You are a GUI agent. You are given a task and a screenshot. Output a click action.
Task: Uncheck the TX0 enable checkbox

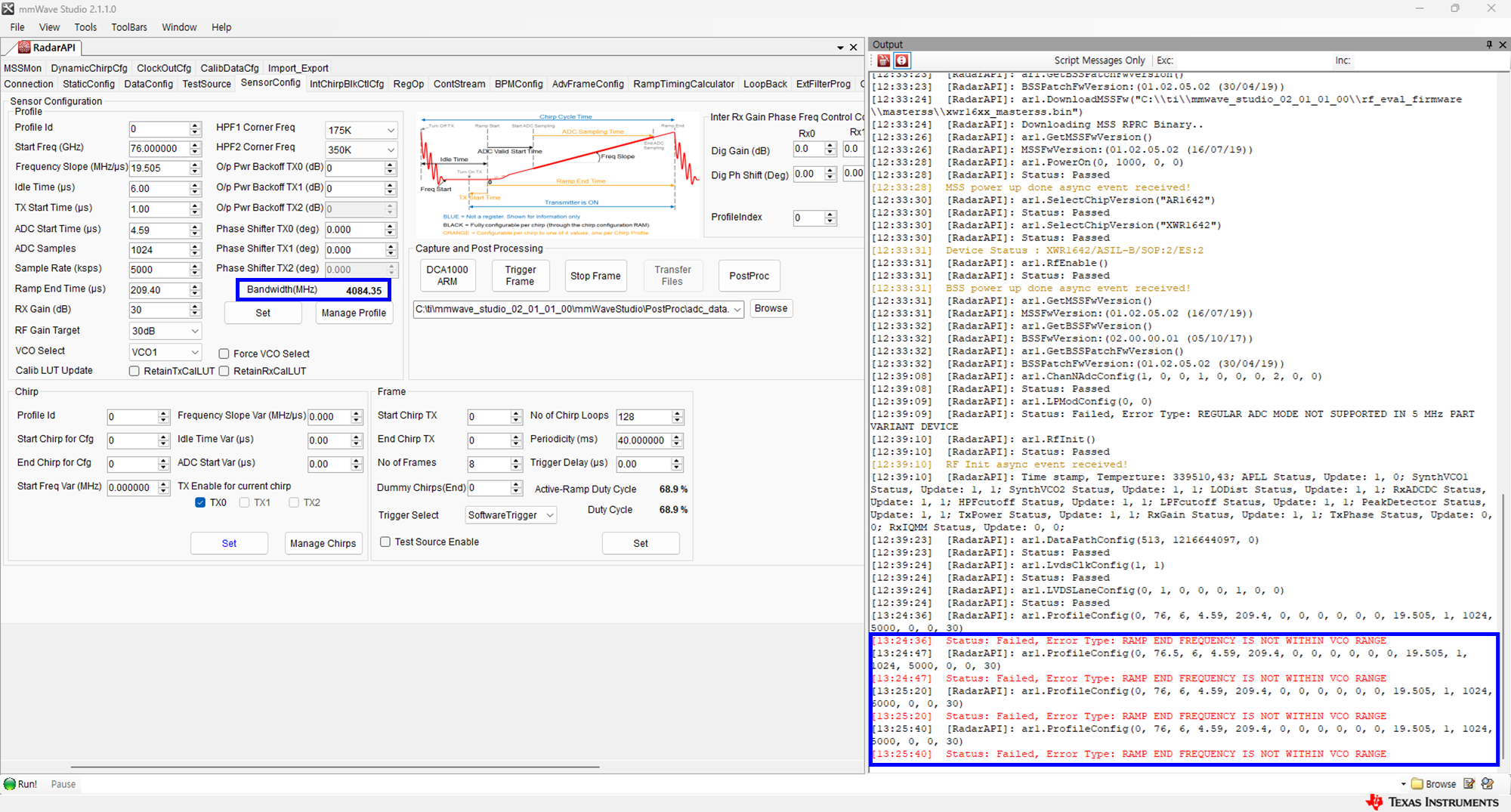click(200, 502)
